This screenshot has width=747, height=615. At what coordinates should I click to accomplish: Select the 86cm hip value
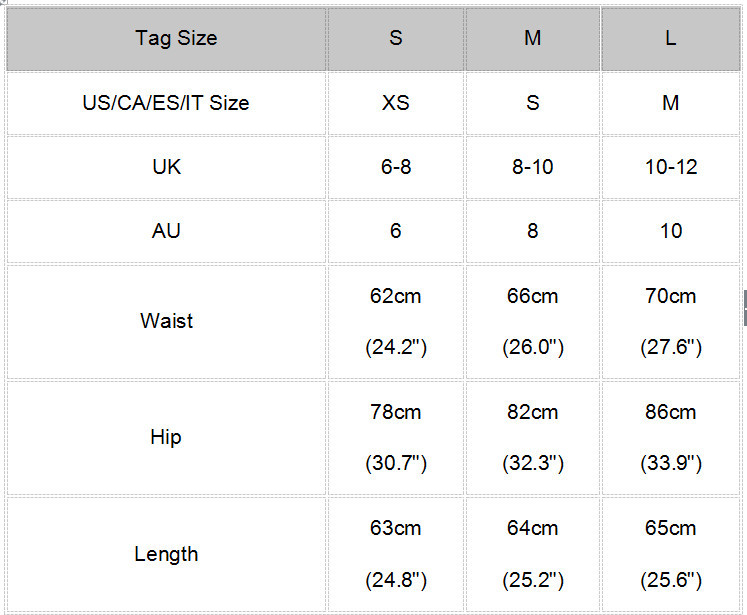pyautogui.click(x=671, y=412)
